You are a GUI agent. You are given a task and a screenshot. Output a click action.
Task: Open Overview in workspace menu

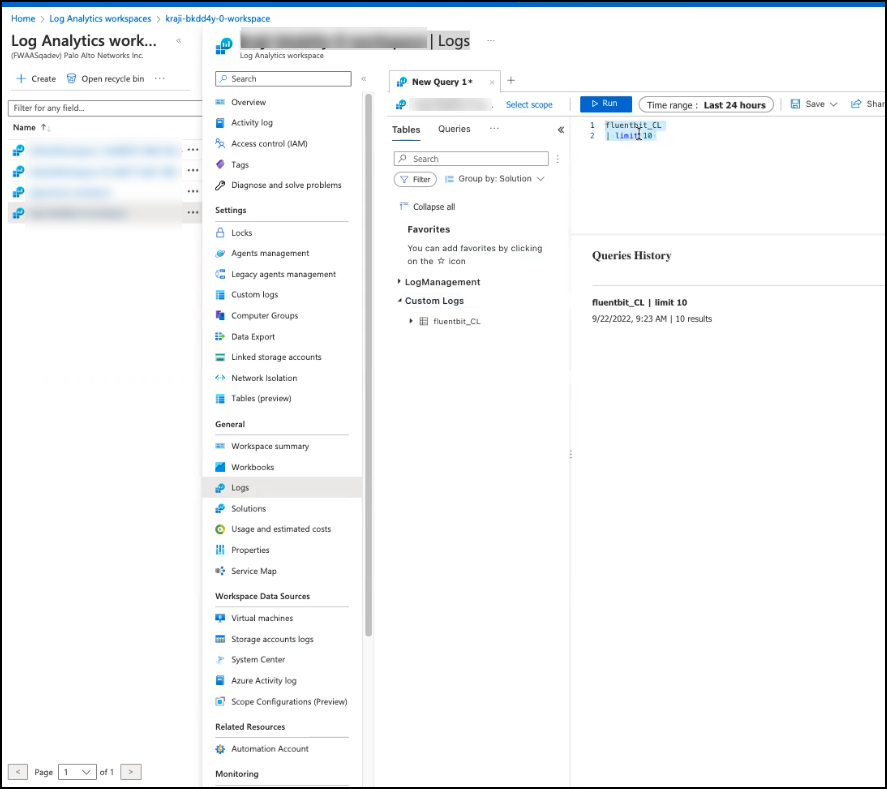[248, 102]
